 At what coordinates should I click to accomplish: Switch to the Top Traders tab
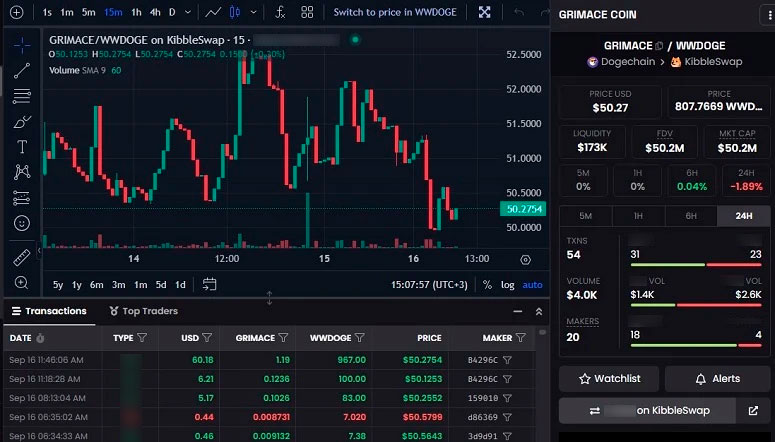(x=143, y=311)
